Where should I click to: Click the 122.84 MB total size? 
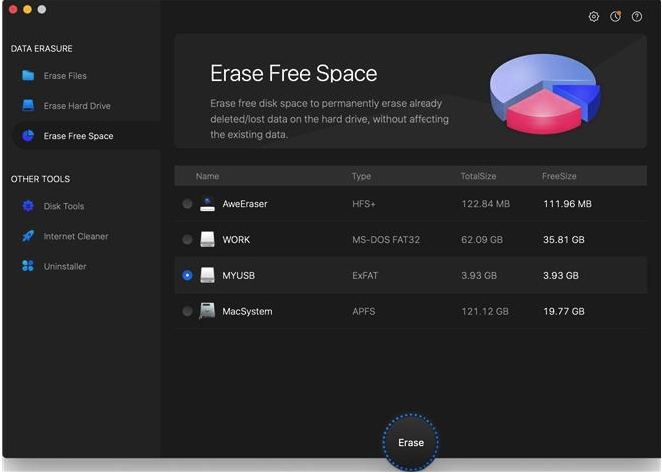486,204
